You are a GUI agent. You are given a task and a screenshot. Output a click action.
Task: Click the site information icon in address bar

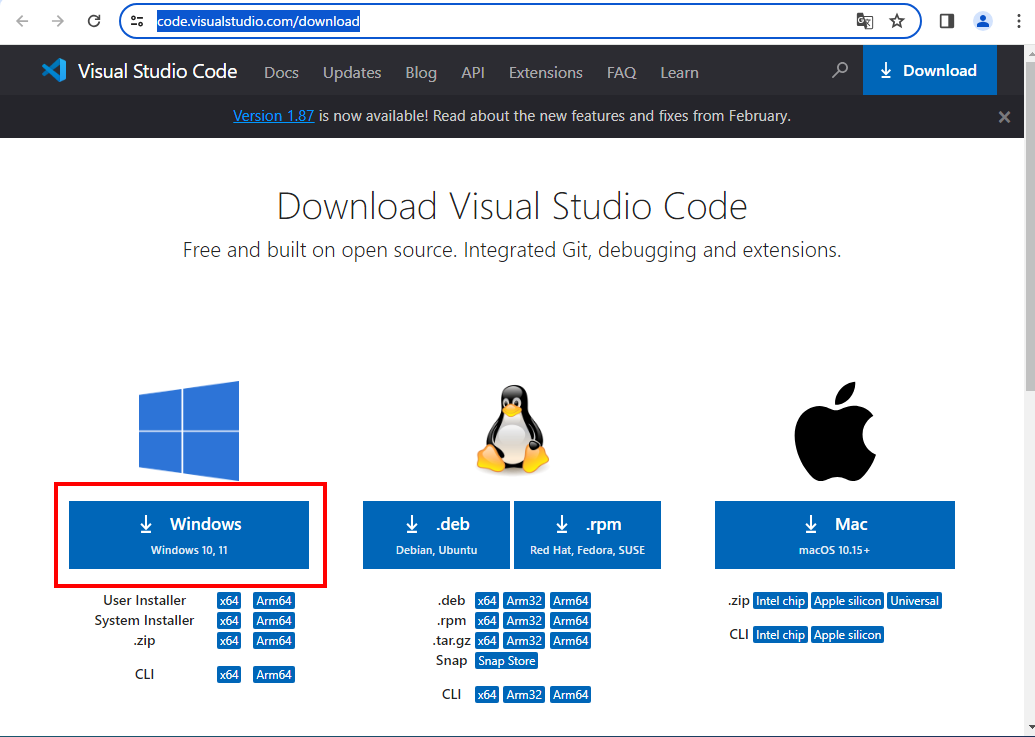(138, 21)
